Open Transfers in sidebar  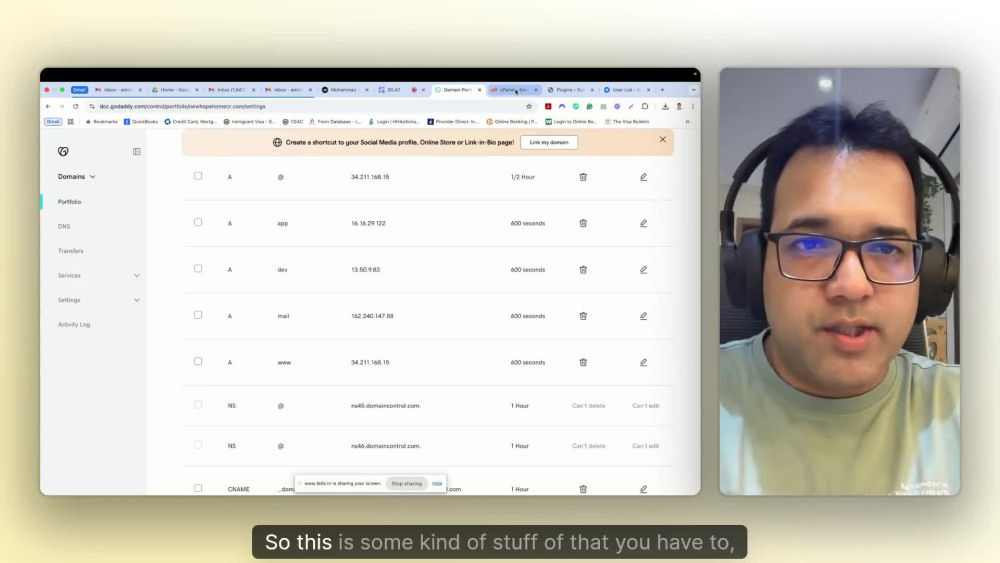click(x=70, y=251)
